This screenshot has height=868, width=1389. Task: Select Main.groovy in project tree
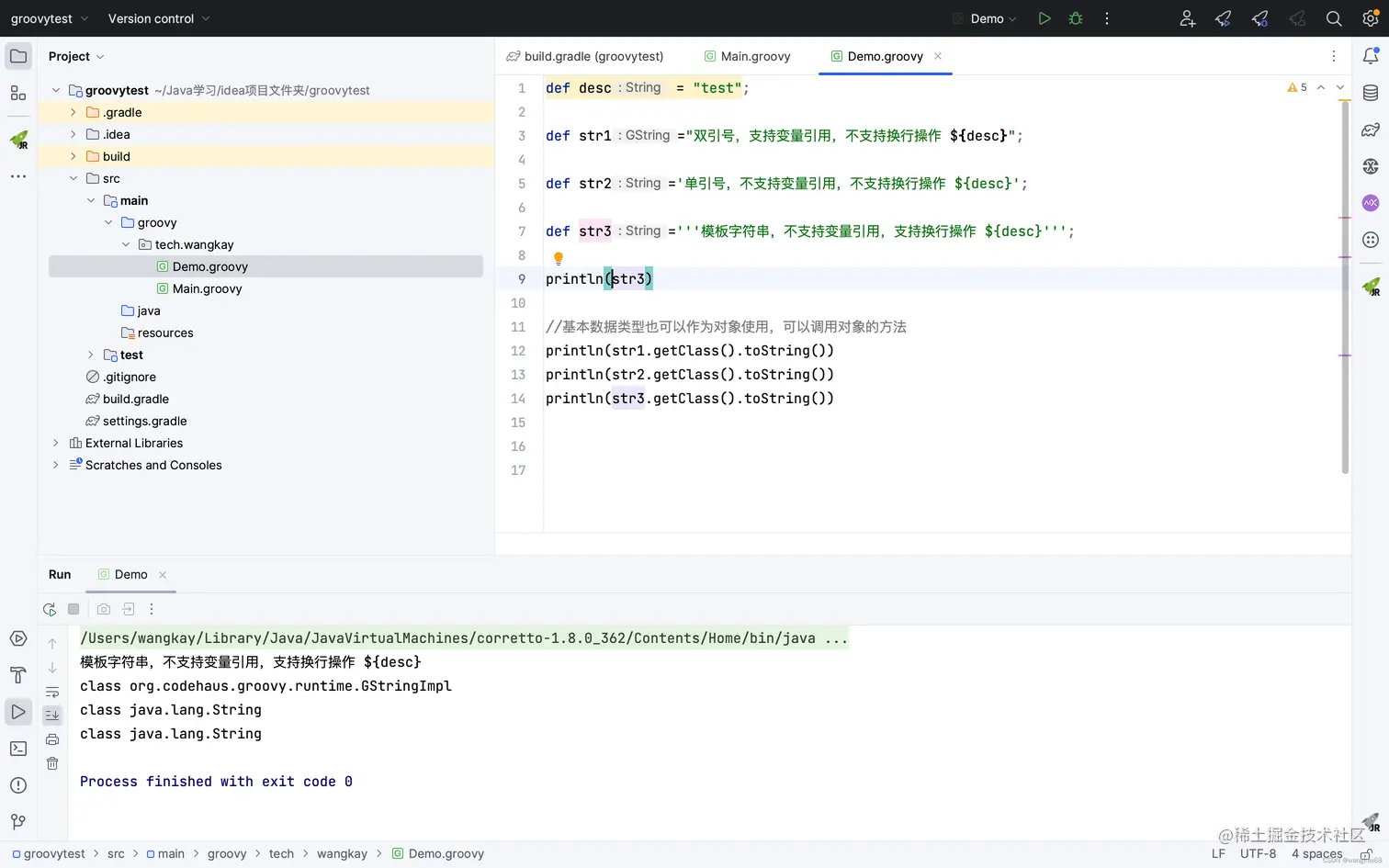coord(207,288)
